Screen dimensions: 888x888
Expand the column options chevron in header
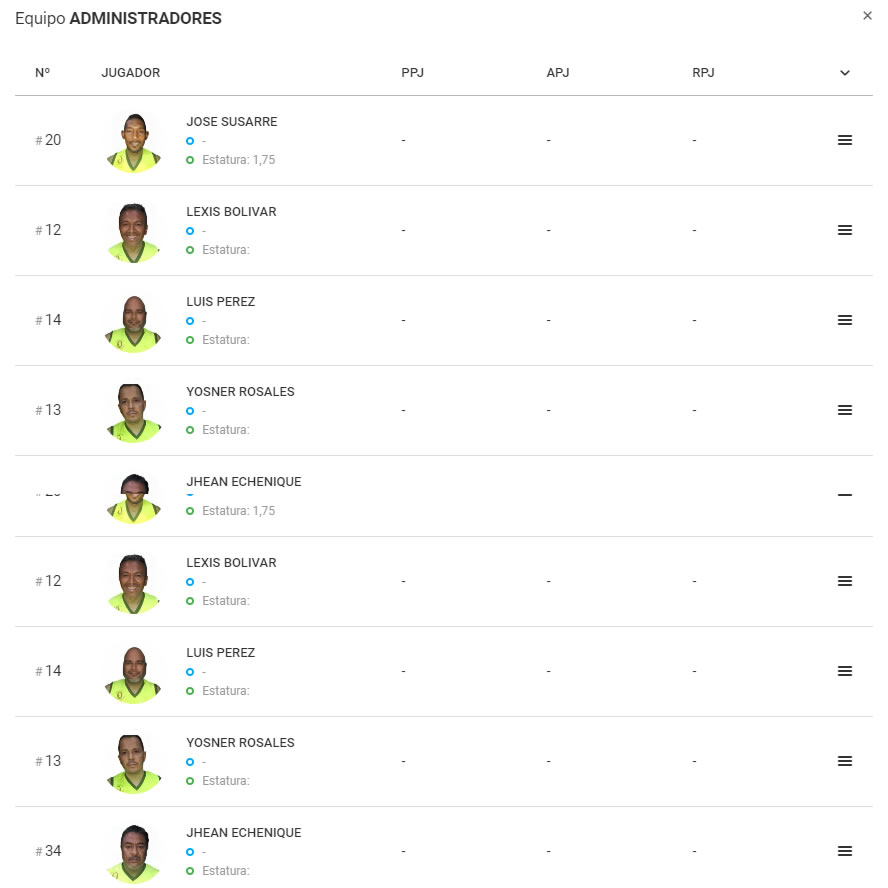[x=844, y=72]
